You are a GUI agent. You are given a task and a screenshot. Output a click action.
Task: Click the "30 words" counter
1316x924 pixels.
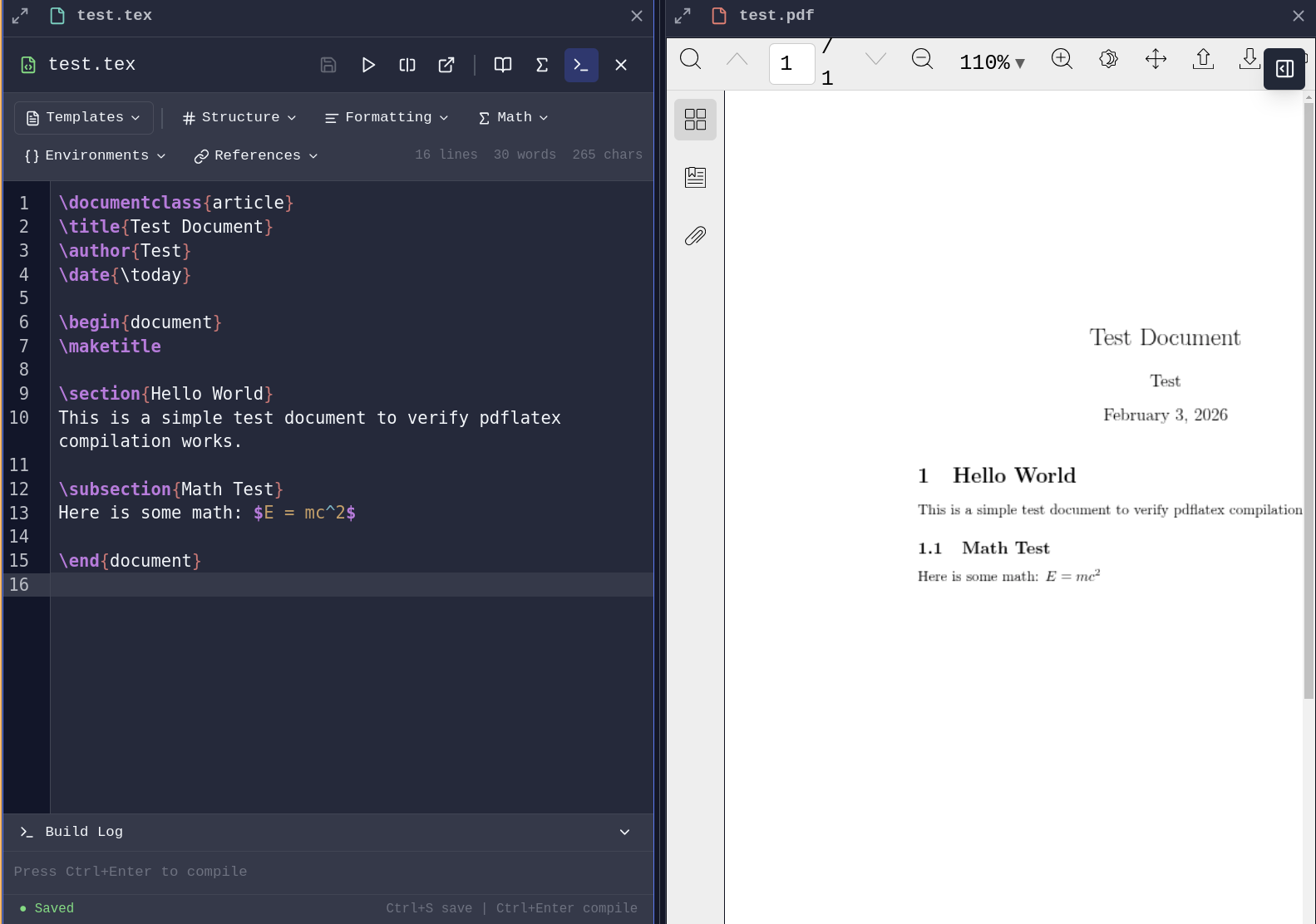525,155
